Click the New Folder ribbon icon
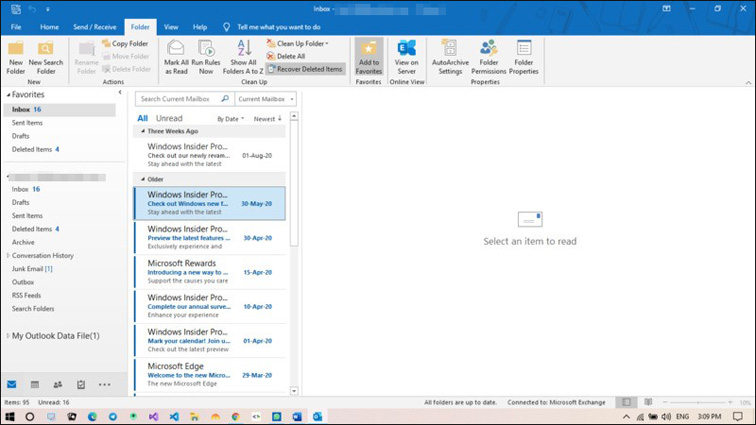Screen dimensions: 756x425 [x=15, y=49]
